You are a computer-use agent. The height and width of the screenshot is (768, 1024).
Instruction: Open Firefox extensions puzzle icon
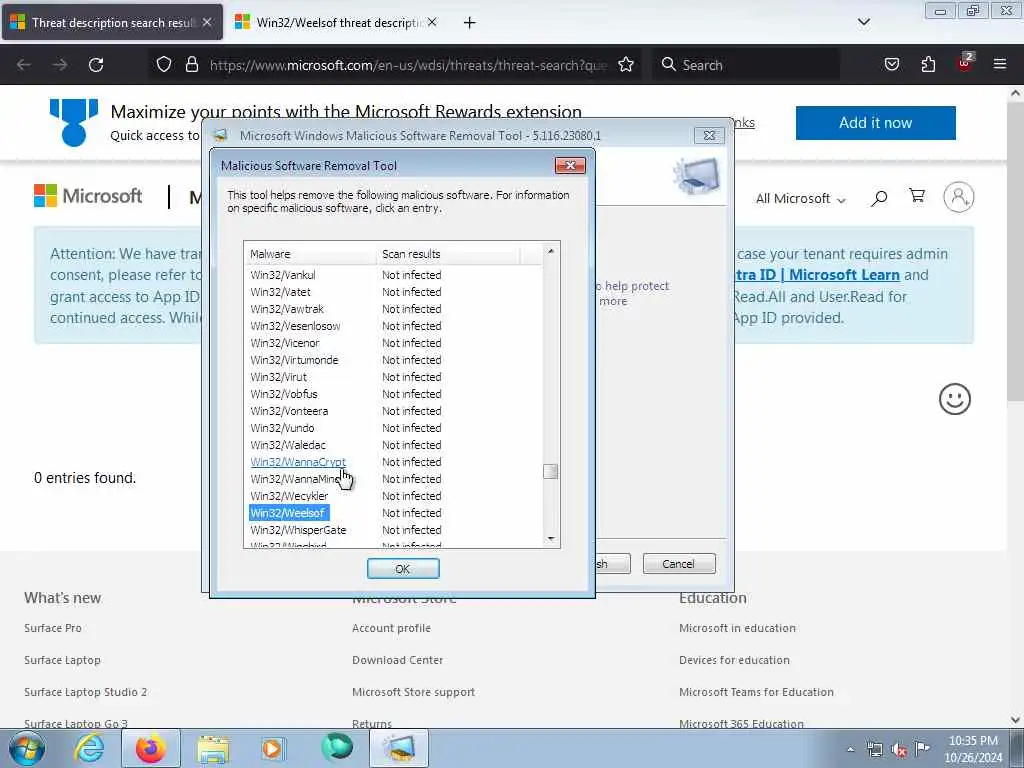(x=928, y=64)
